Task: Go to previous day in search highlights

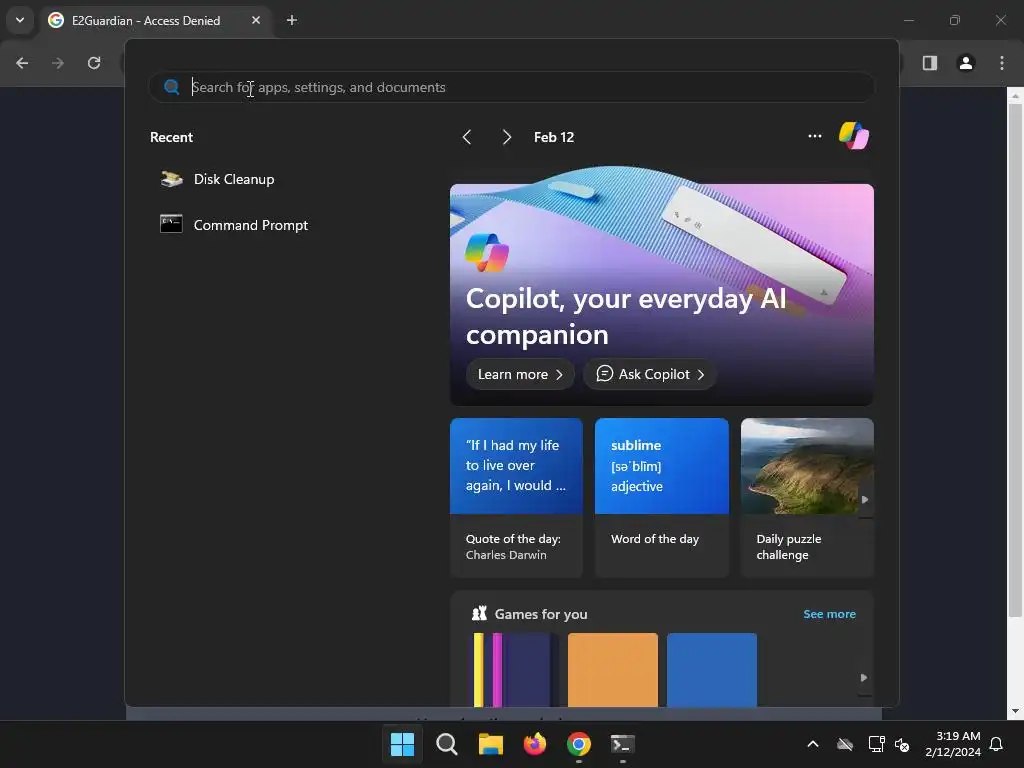Action: coord(467,137)
